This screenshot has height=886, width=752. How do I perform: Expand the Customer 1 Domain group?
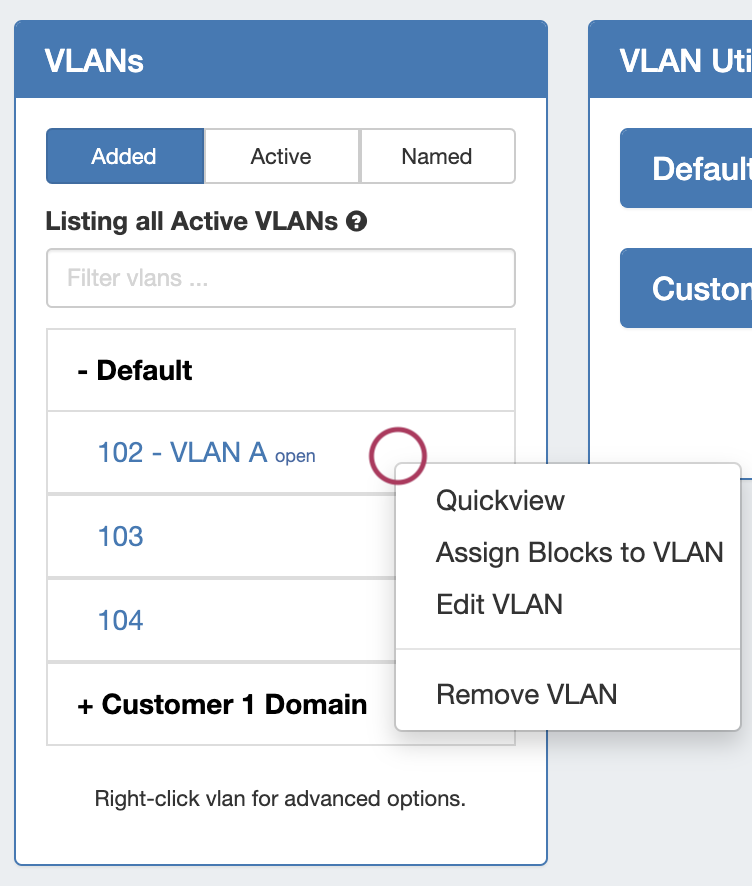[x=222, y=704]
